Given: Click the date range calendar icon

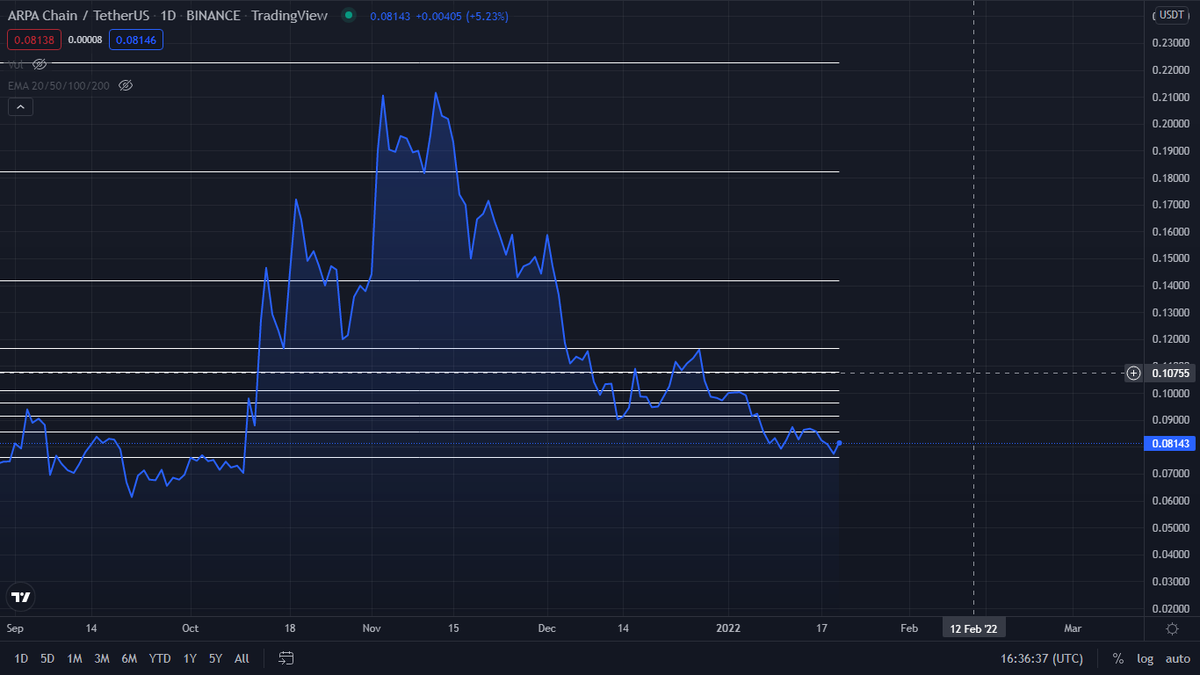Looking at the screenshot, I should coord(286,658).
